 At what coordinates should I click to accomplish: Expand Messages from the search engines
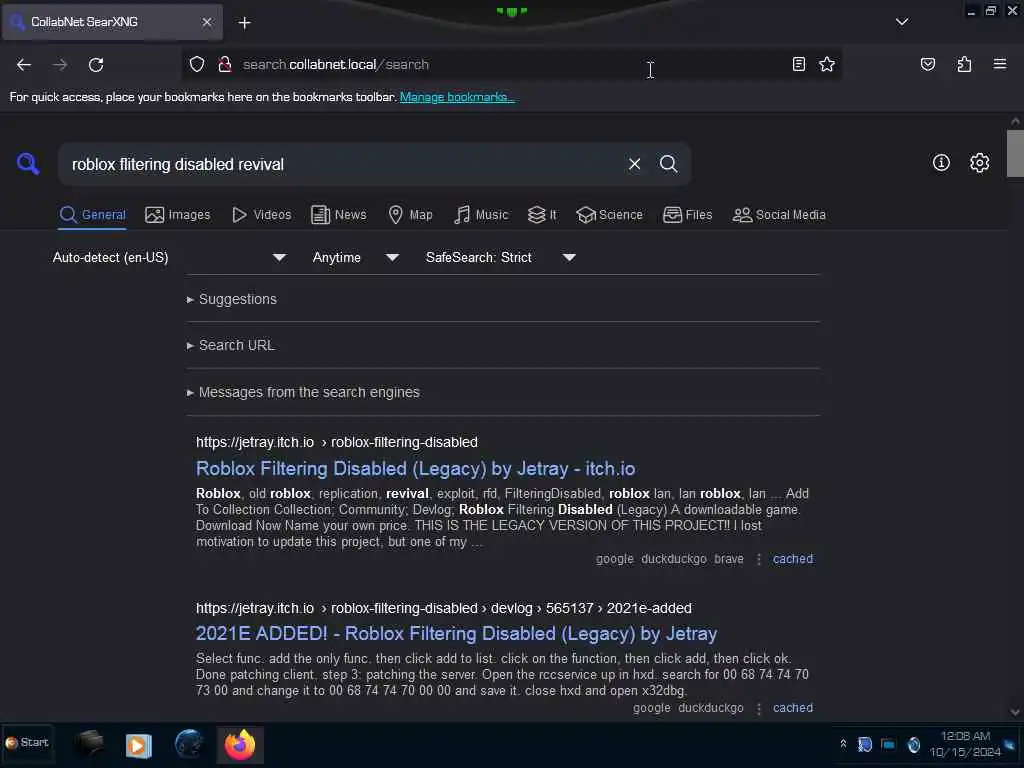click(303, 392)
